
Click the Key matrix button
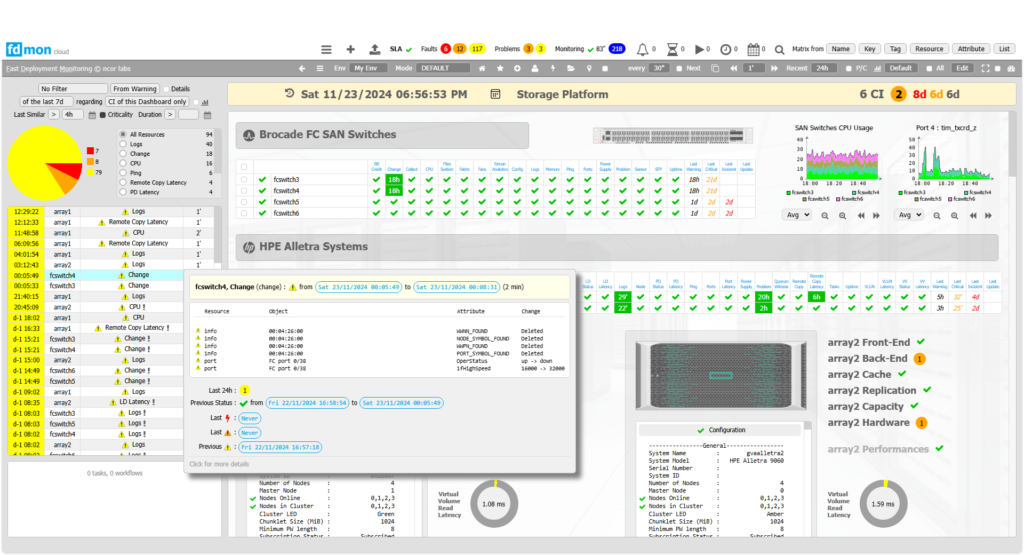click(x=869, y=49)
